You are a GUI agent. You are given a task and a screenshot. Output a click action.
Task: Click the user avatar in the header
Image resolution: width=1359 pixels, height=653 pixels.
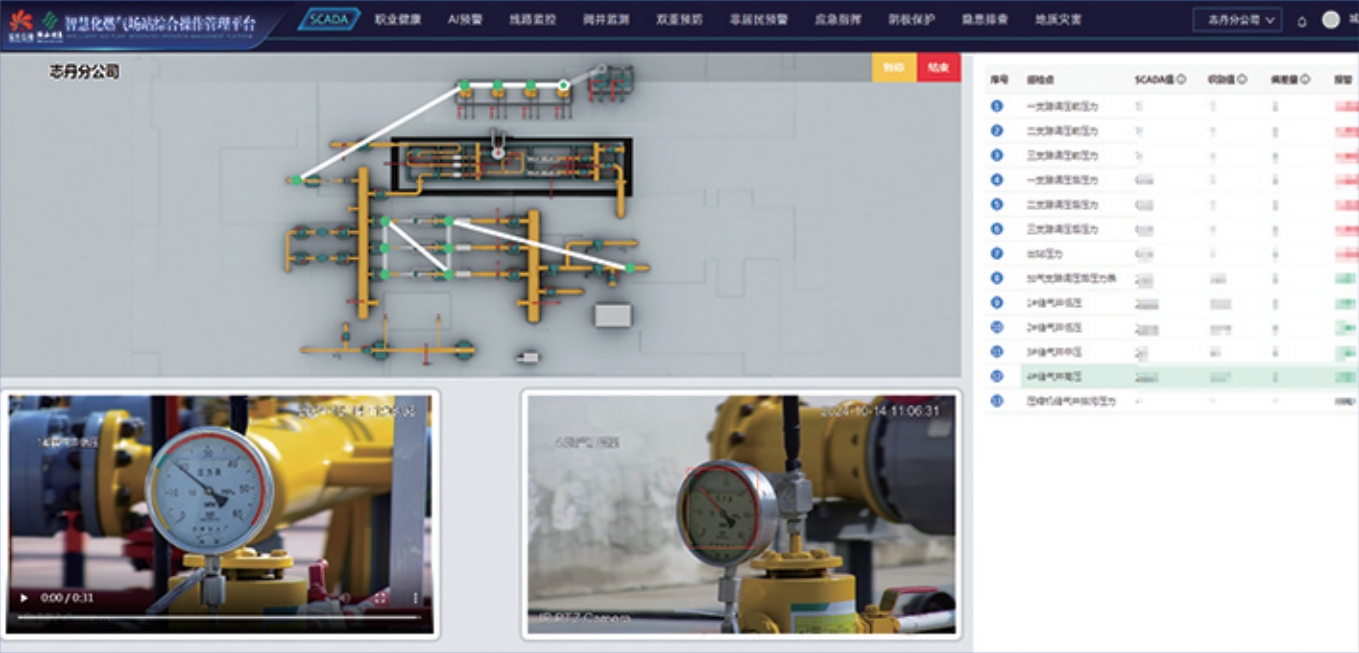(x=1330, y=20)
